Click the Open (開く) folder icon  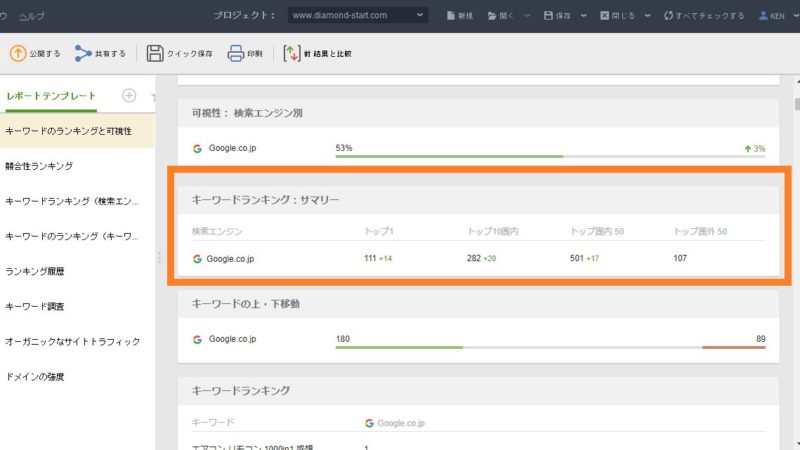pyautogui.click(x=492, y=16)
